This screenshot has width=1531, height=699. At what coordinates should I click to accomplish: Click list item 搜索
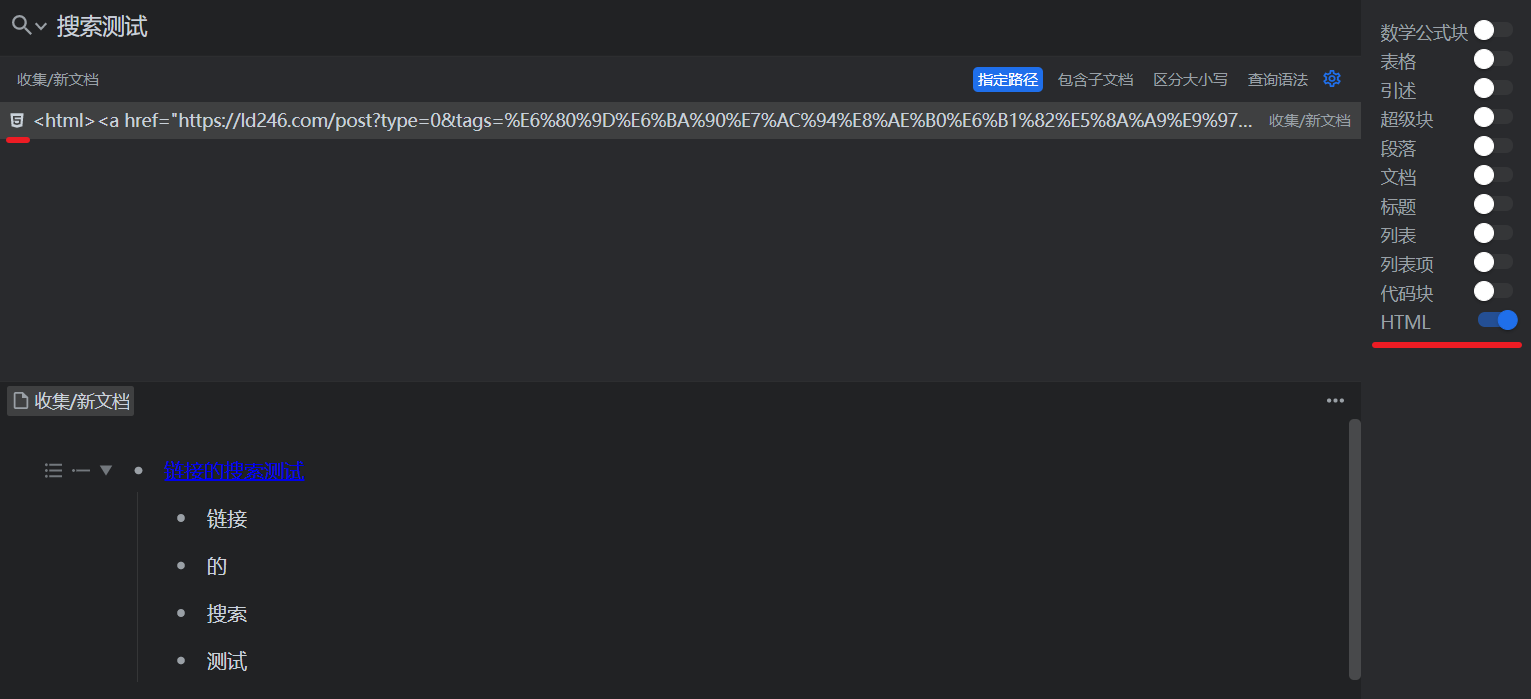(227, 614)
